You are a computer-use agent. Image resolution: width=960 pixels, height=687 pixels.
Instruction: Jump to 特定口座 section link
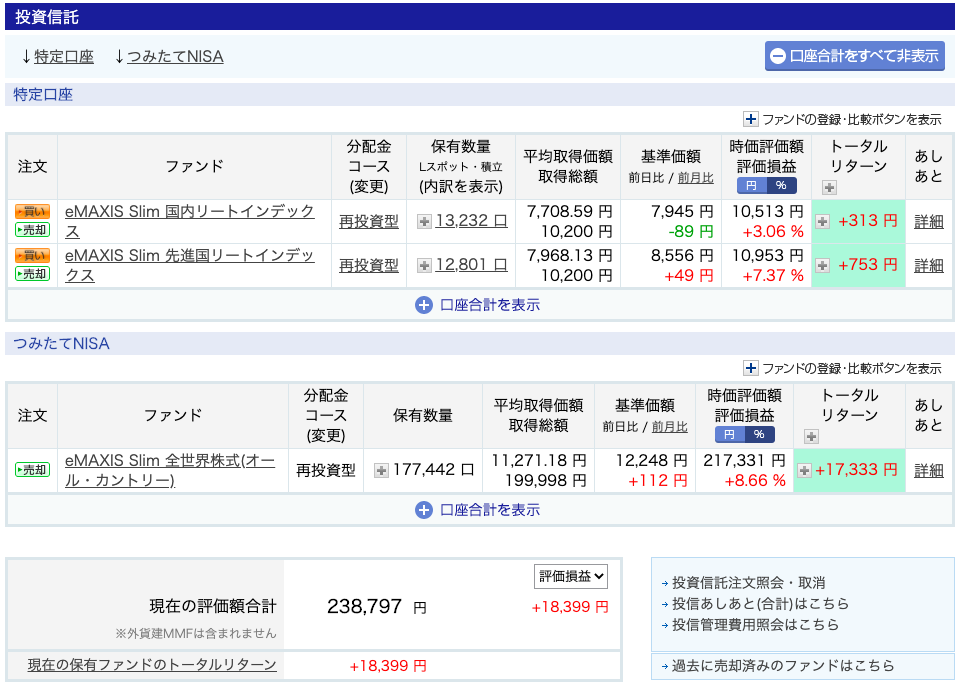[64, 57]
